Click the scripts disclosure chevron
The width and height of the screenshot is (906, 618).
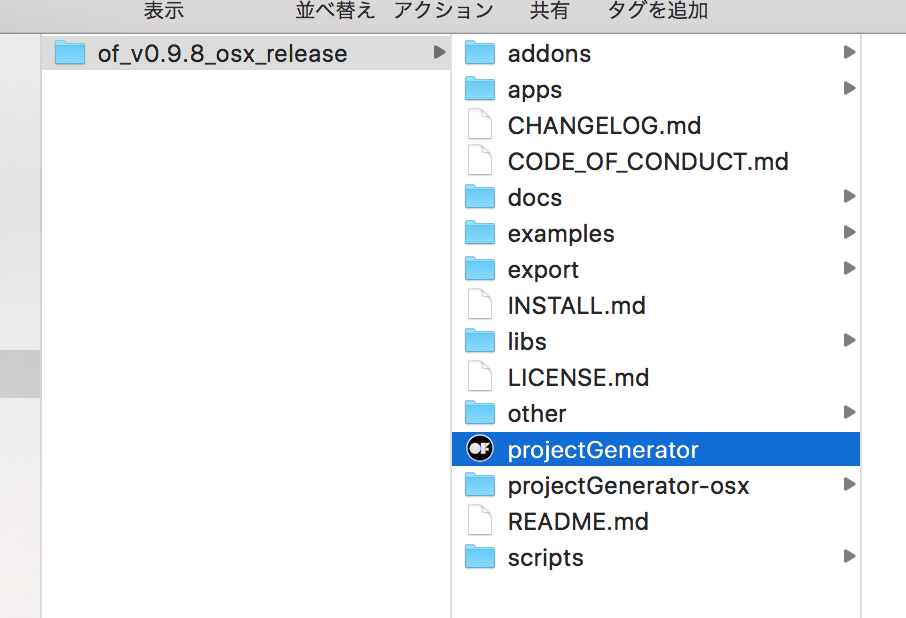[850, 557]
